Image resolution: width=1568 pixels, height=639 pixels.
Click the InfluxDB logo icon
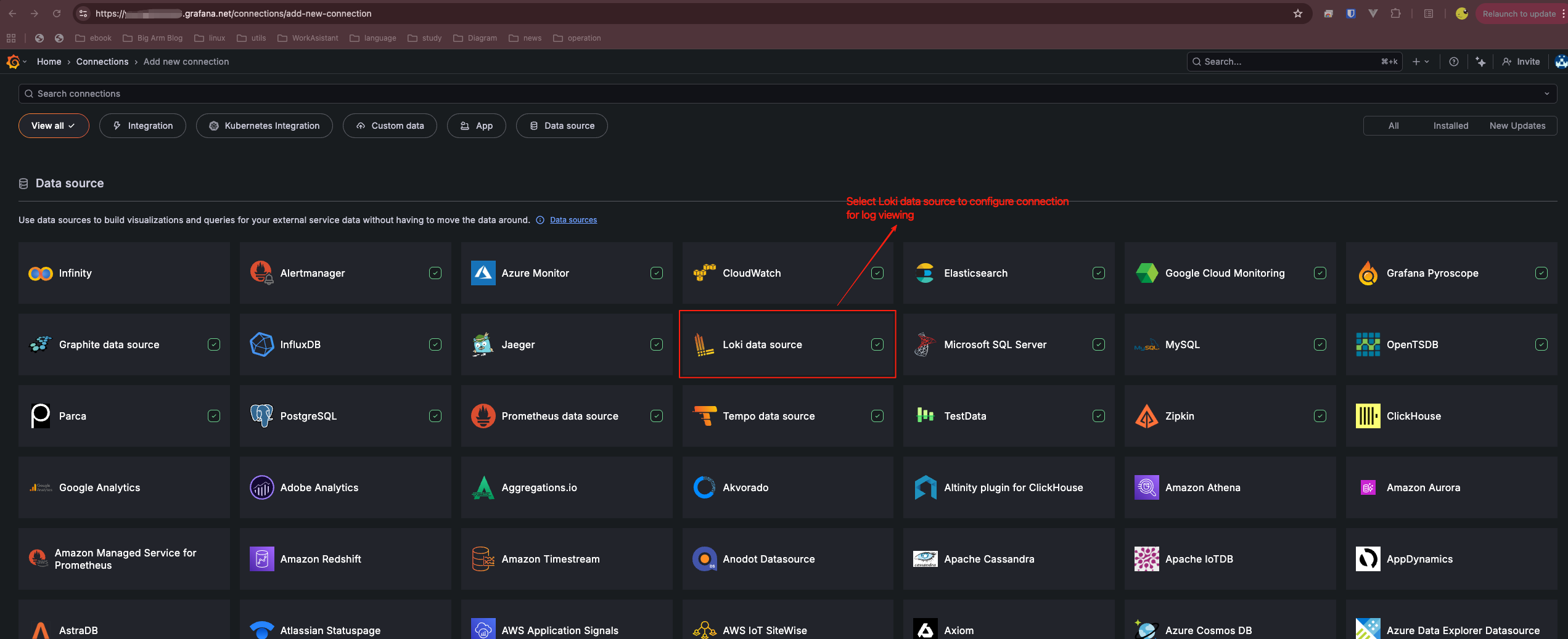click(x=261, y=345)
